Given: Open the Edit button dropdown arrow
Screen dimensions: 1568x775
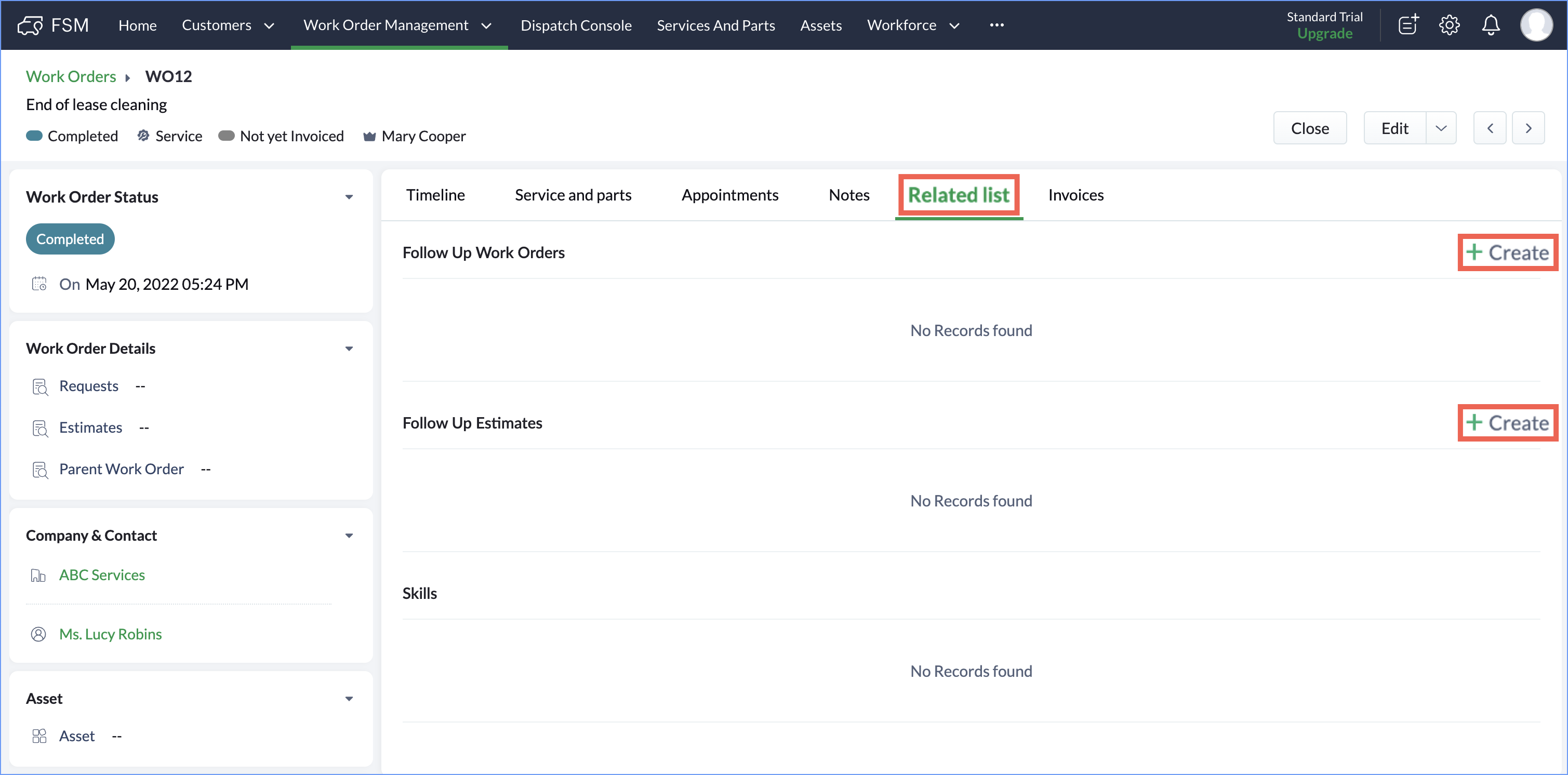Looking at the screenshot, I should (x=1441, y=128).
